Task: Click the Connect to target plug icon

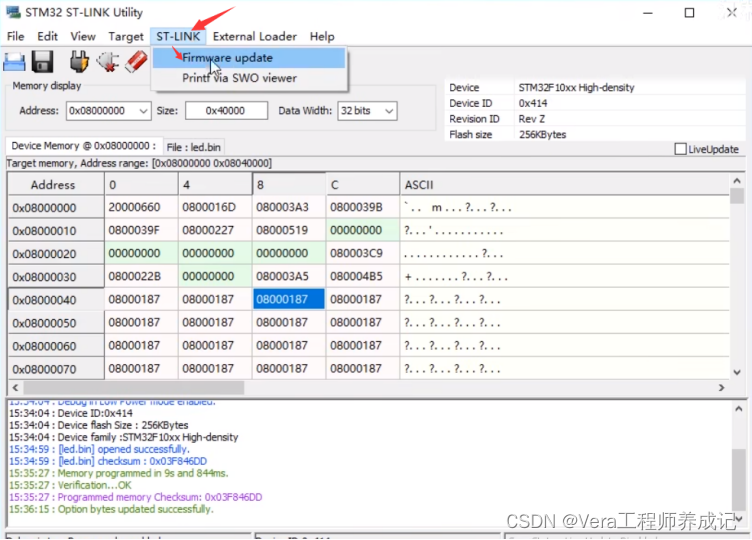Action: 79,62
